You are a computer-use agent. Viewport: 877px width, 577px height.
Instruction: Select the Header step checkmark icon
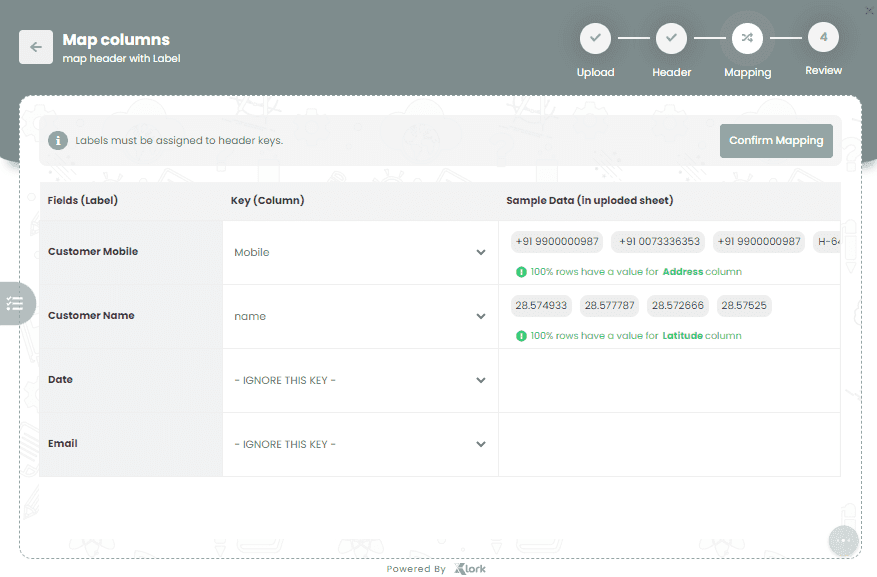[671, 38]
